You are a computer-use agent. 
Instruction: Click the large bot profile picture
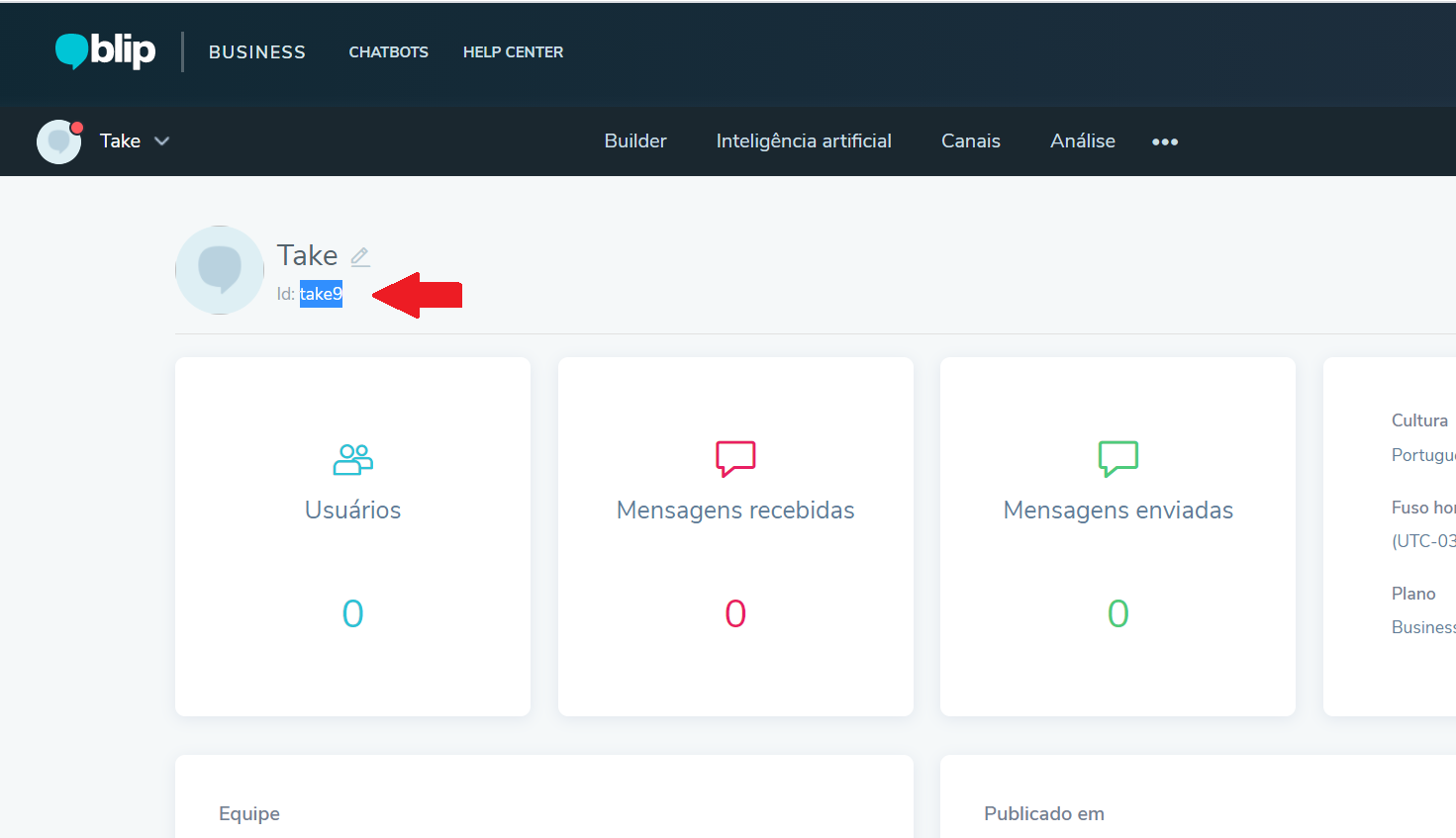220,270
